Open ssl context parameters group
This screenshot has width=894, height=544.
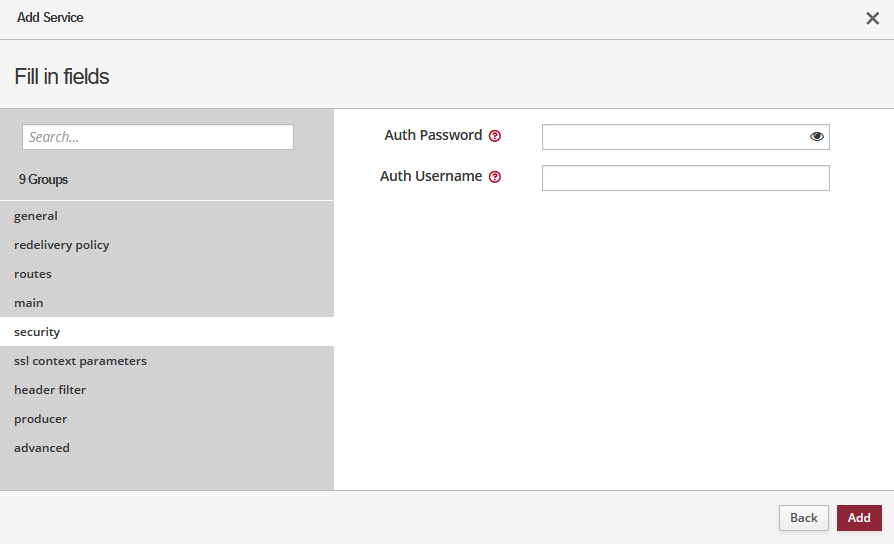(x=80, y=361)
